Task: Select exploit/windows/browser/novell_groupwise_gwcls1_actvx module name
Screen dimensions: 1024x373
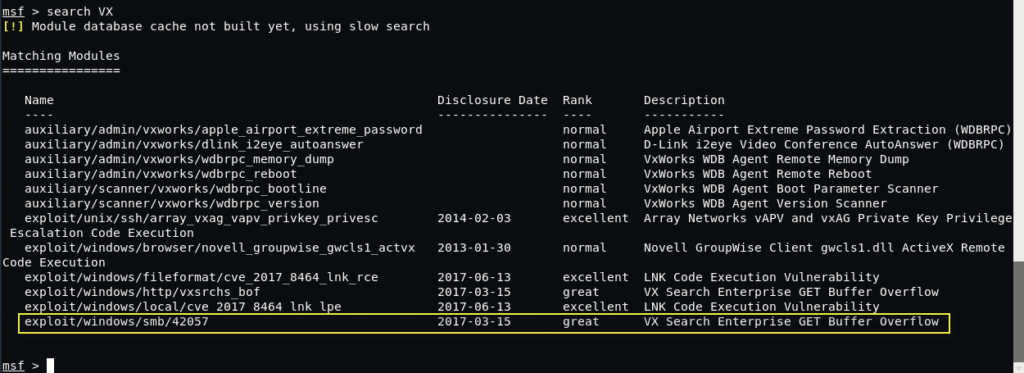Action: (219, 248)
